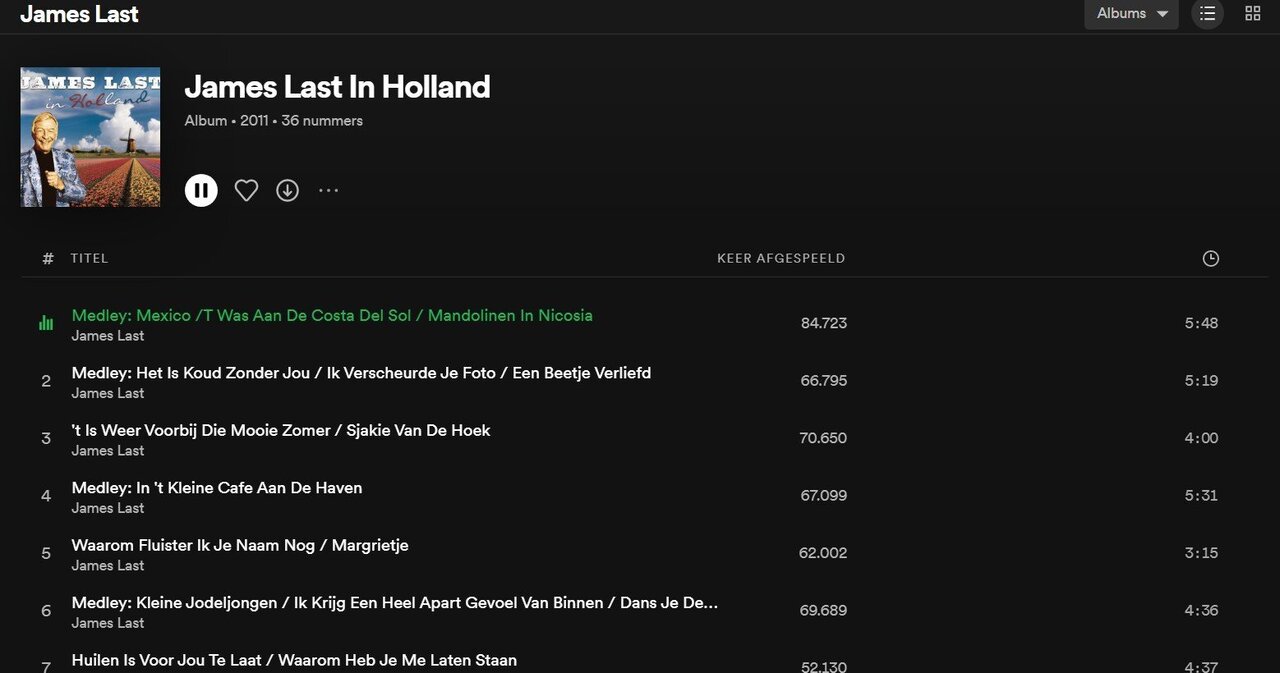Pause the James Last In Holland album
Image resolution: width=1280 pixels, height=673 pixels.
[201, 190]
